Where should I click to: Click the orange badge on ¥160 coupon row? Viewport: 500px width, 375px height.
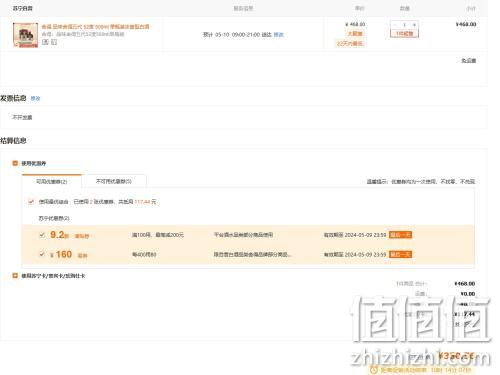(x=401, y=254)
